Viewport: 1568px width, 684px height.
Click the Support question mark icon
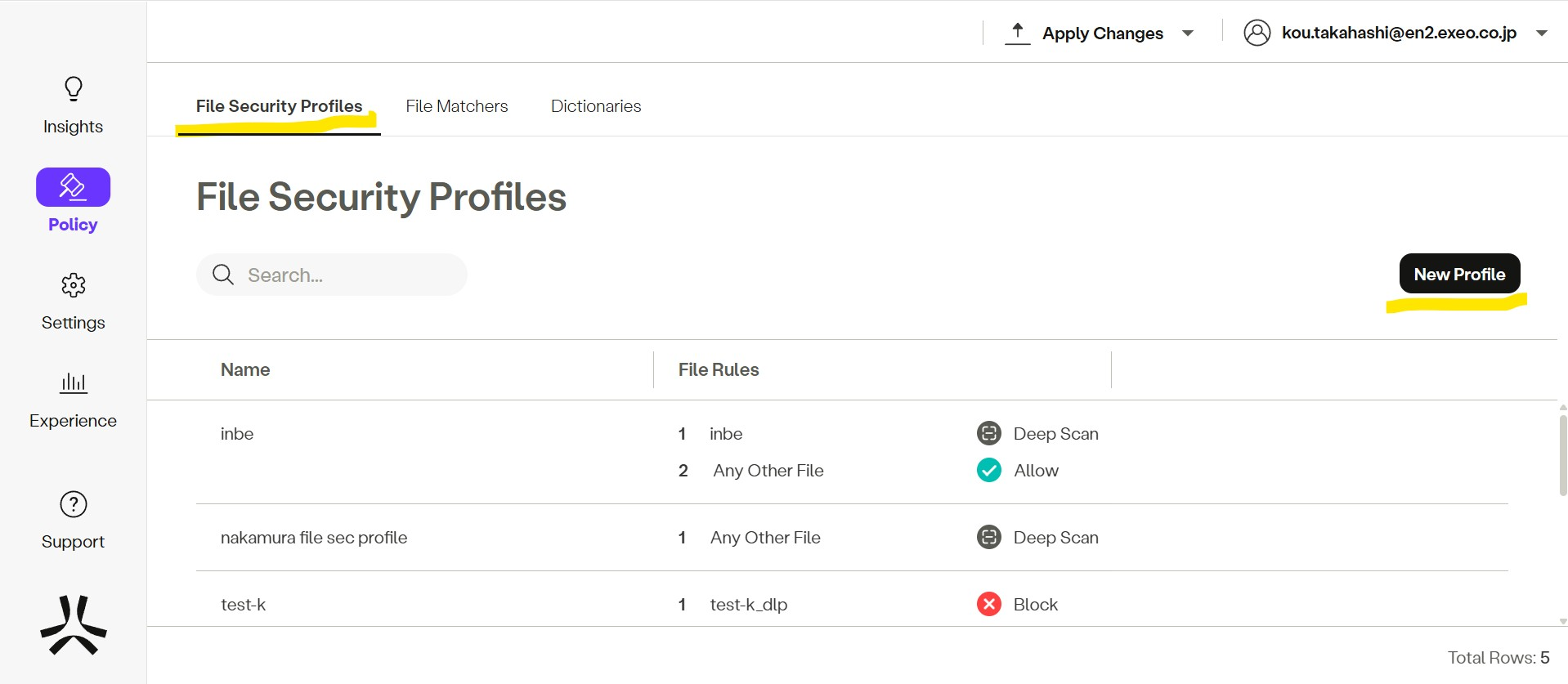pyautogui.click(x=73, y=504)
